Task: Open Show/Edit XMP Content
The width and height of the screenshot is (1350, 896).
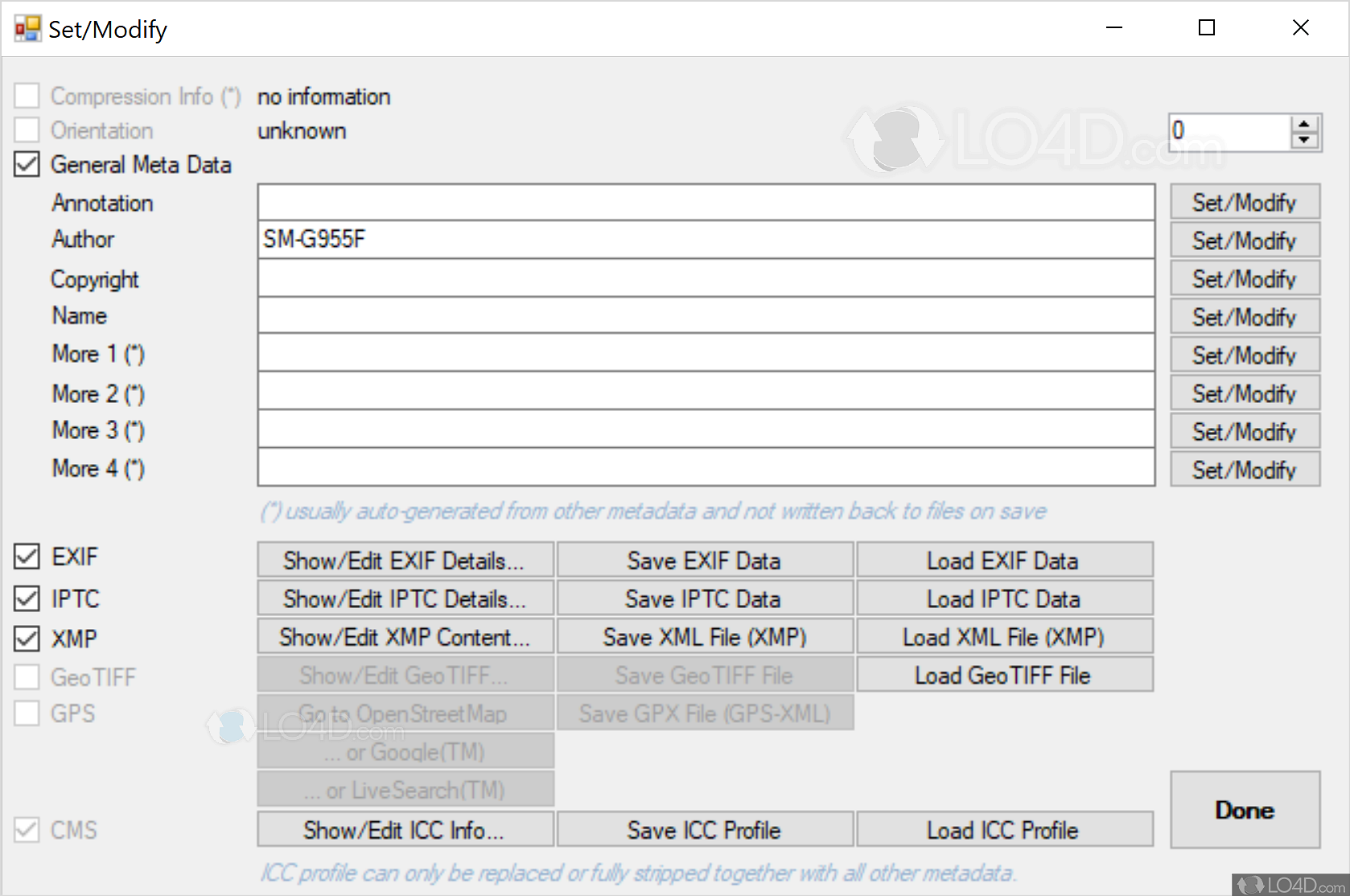Action: tap(405, 636)
